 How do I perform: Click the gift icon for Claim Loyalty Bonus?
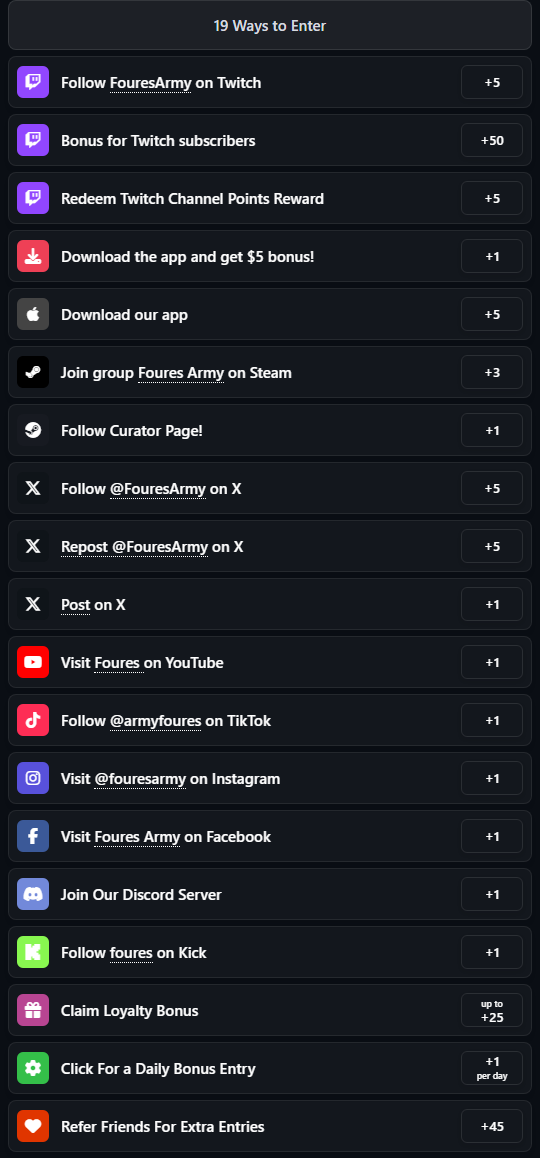click(x=33, y=1010)
